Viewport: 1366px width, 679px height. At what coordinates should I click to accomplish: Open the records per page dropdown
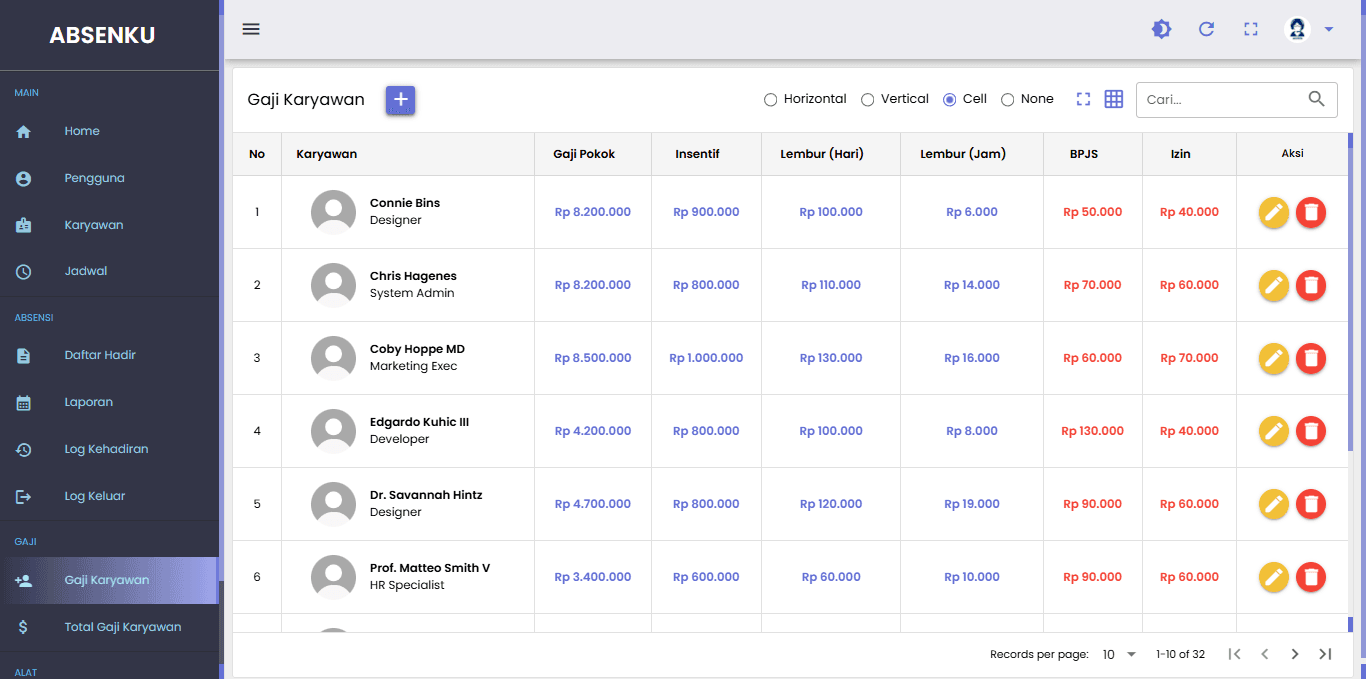(1120, 654)
